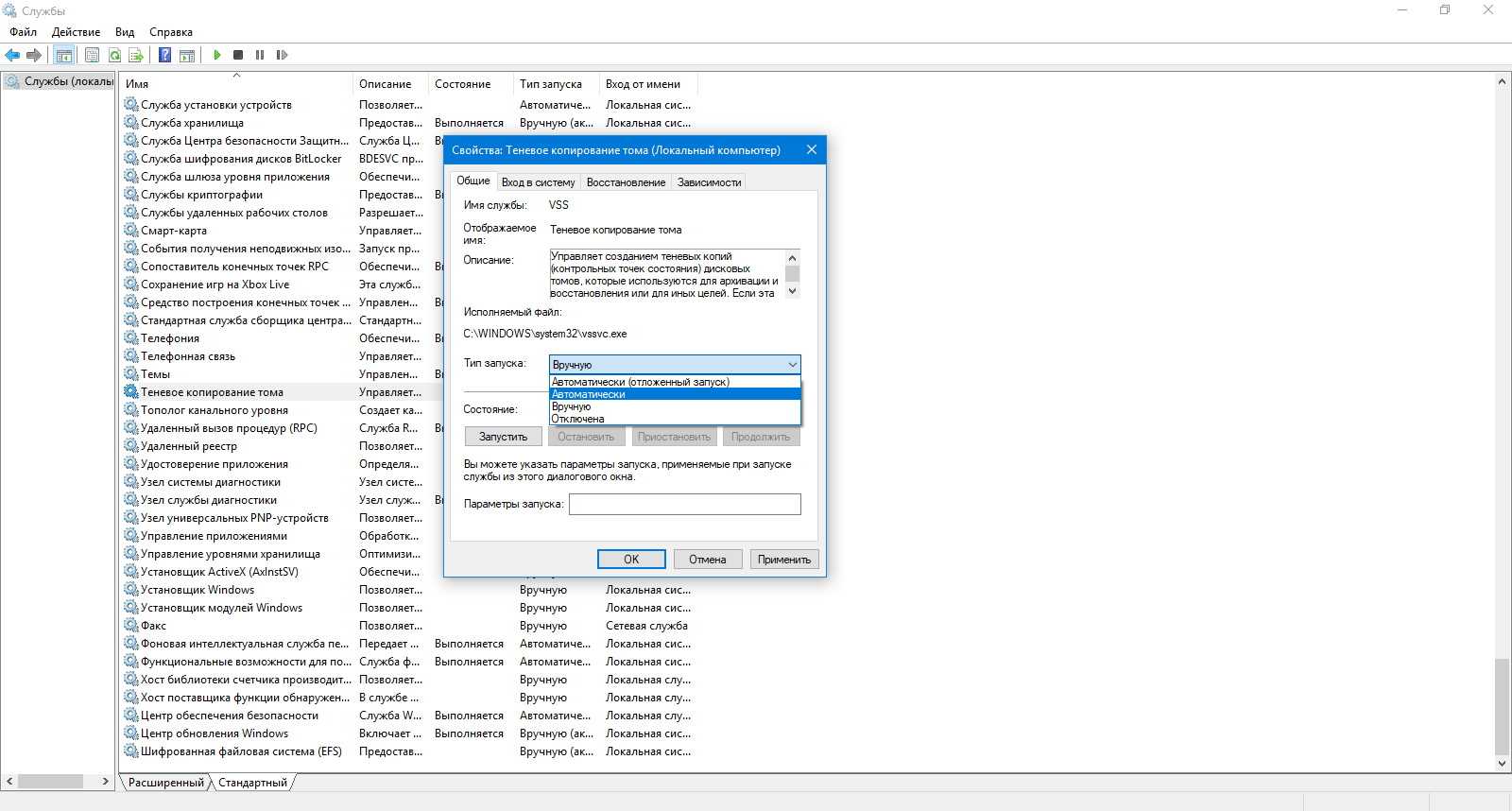Screen dimensions: 1512x811
Task: Pick Автоматически (отложенный запуск) from the list
Action: click(640, 382)
